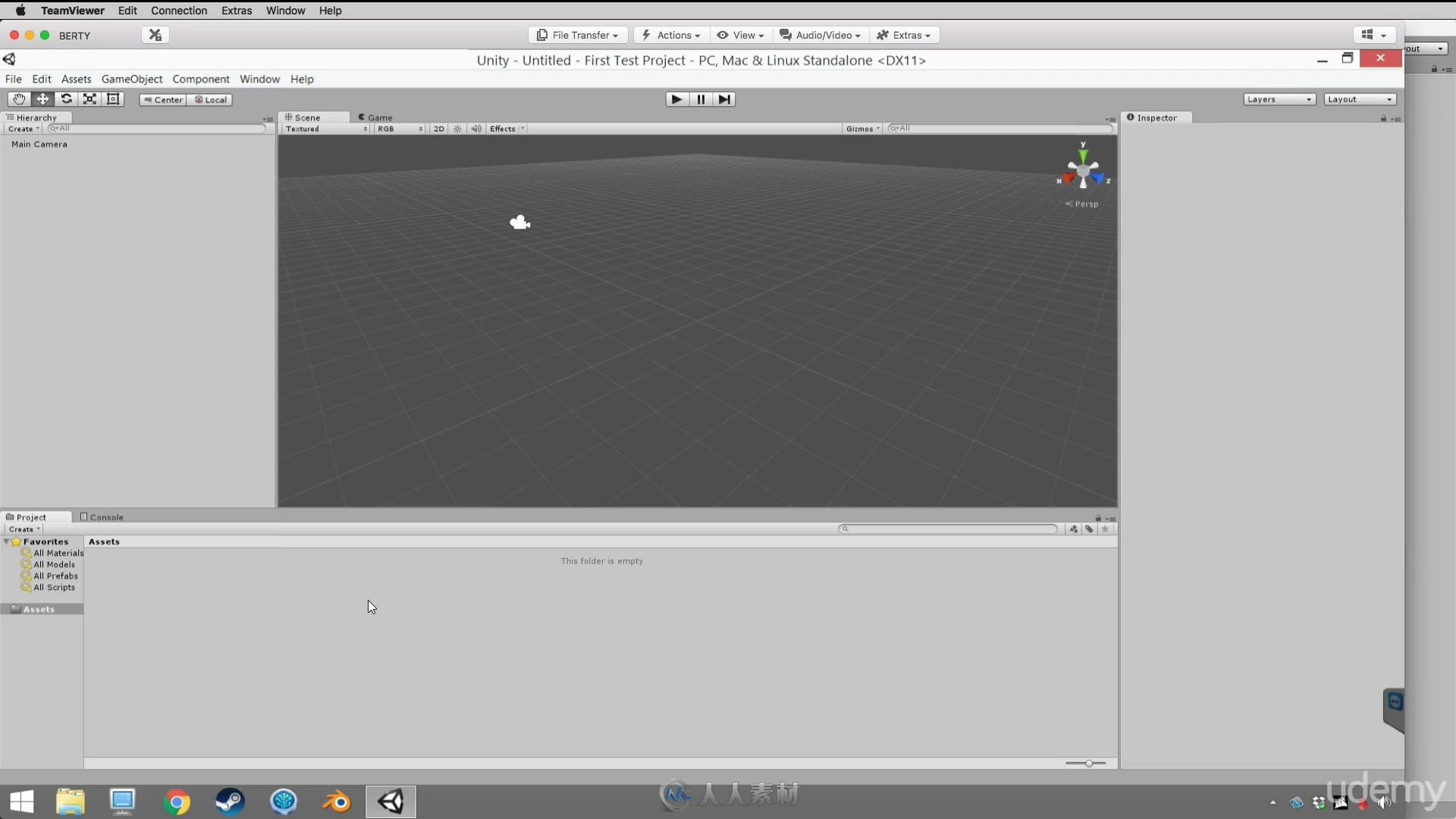Toggle audio on/off in Scene view

[475, 128]
